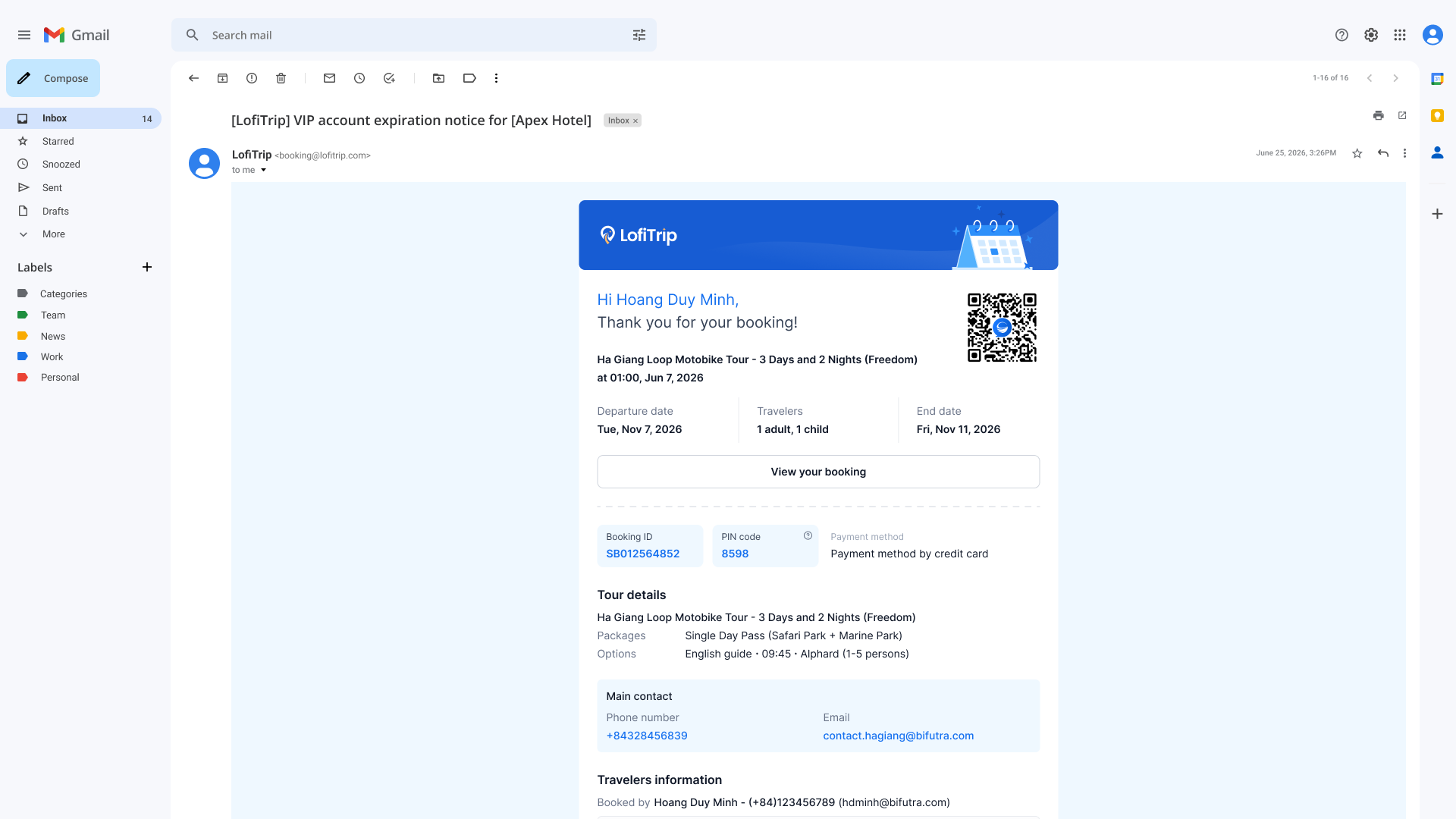
Task: Open Google Keep side panel
Action: pyautogui.click(x=1437, y=115)
